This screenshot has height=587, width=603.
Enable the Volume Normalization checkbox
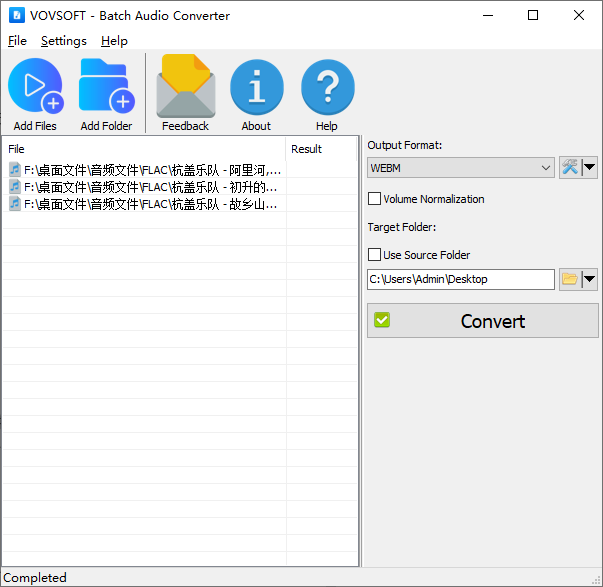click(x=375, y=199)
